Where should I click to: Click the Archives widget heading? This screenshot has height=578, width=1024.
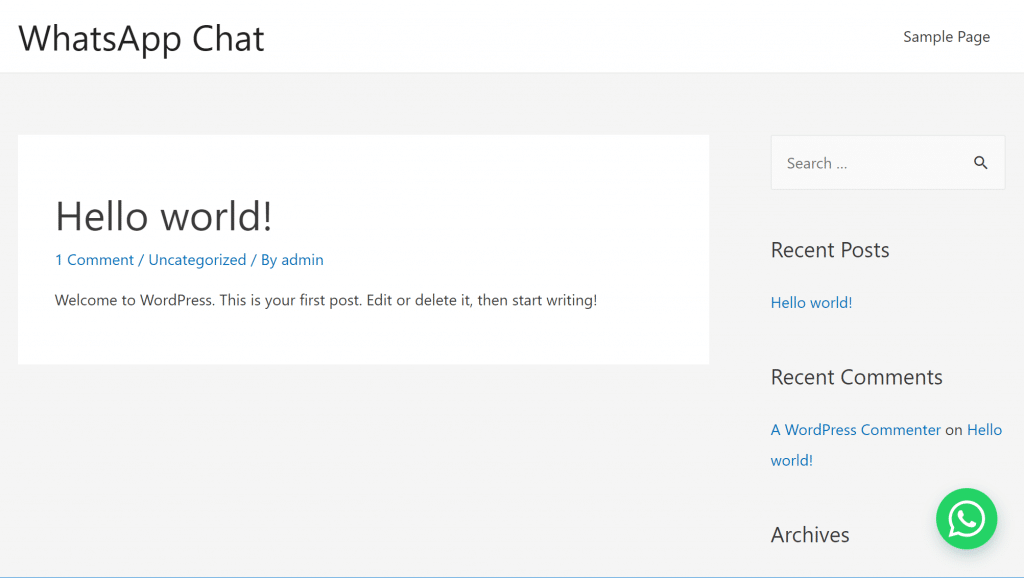pos(810,535)
